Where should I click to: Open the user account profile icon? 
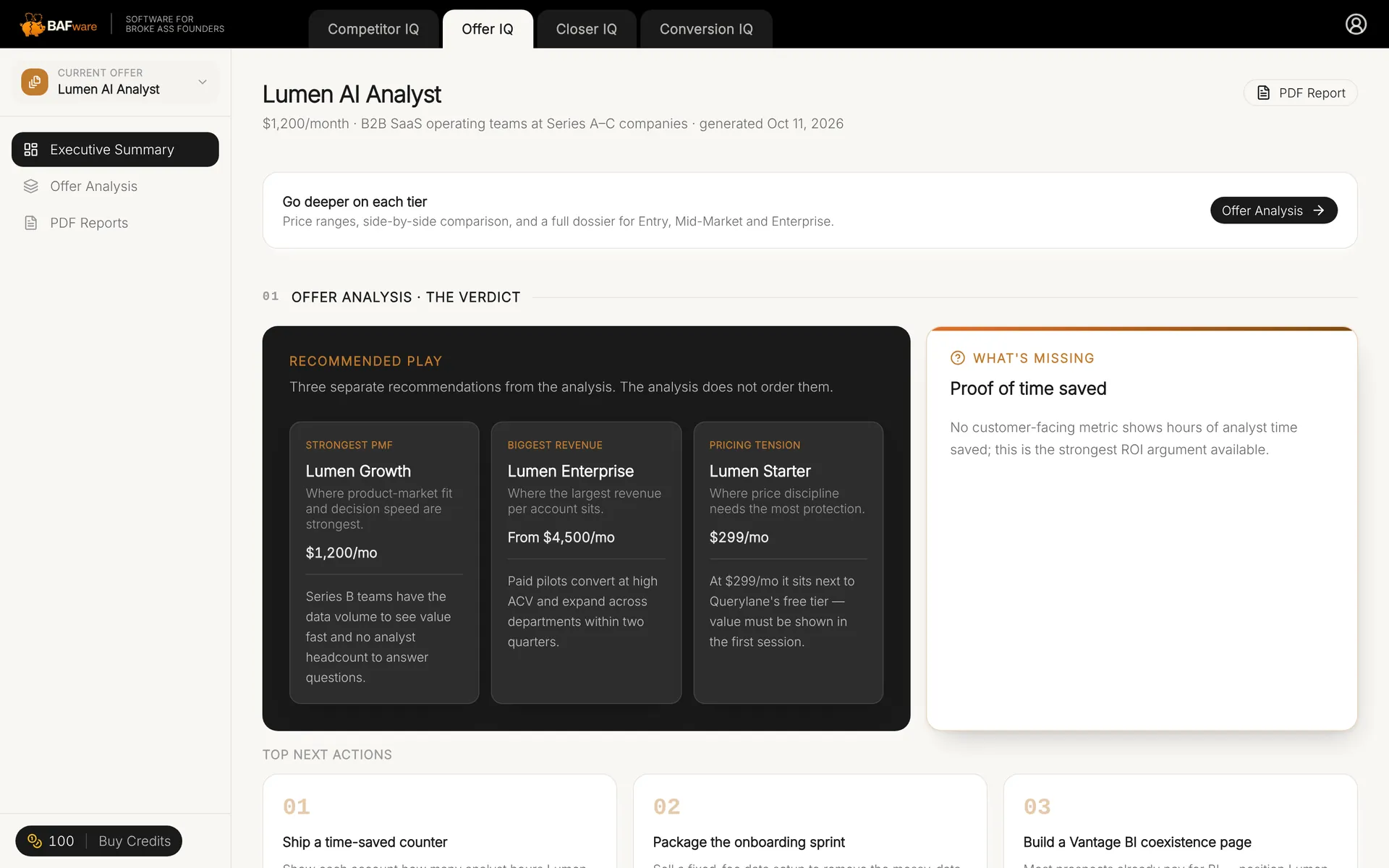[1356, 25]
